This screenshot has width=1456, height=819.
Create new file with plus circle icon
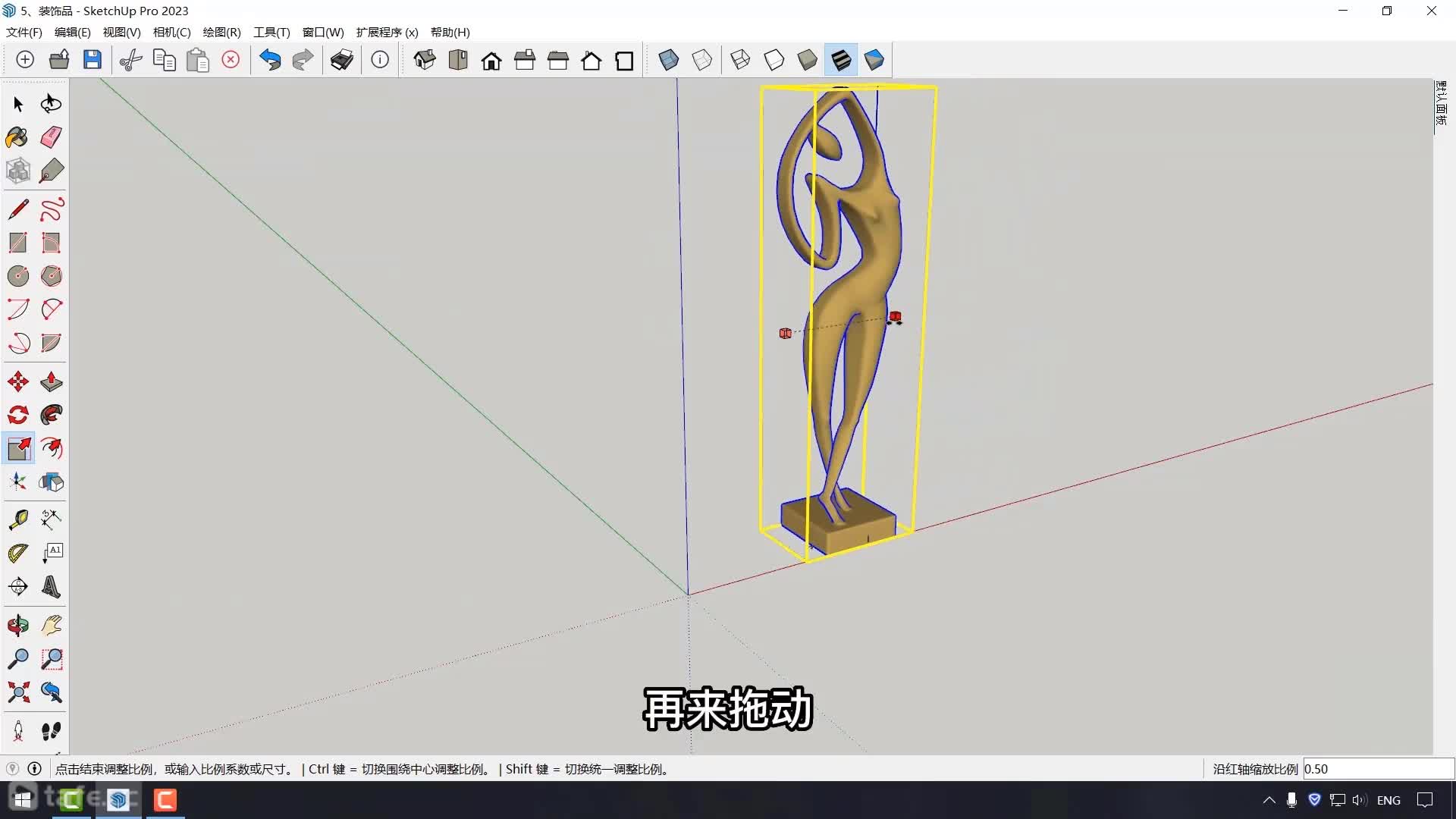pyautogui.click(x=25, y=60)
